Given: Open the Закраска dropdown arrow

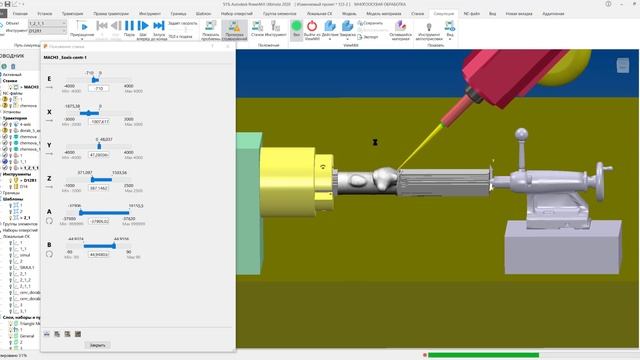Looking at the screenshot, I should 347,39.
